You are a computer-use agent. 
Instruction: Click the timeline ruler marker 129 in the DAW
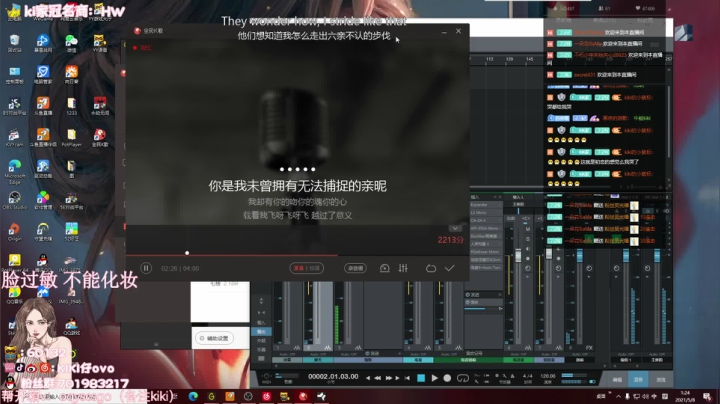click(509, 59)
